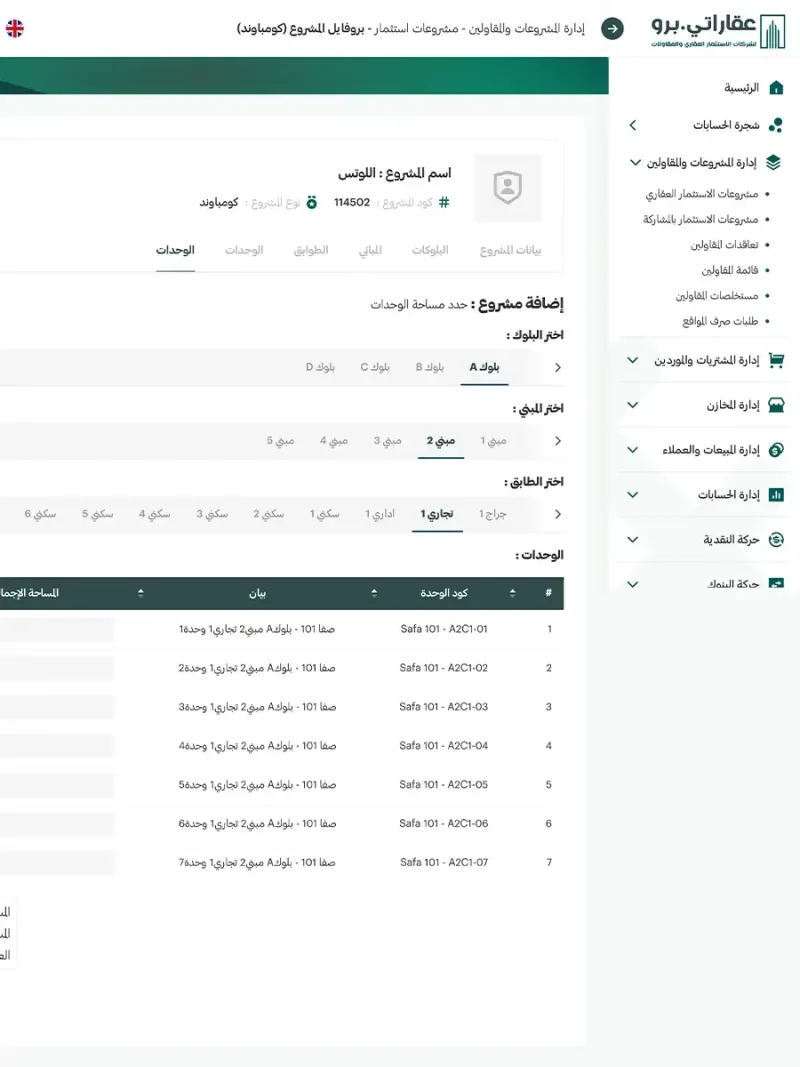Select the بلوك C tab
The height and width of the screenshot is (1067, 800).
click(x=375, y=367)
